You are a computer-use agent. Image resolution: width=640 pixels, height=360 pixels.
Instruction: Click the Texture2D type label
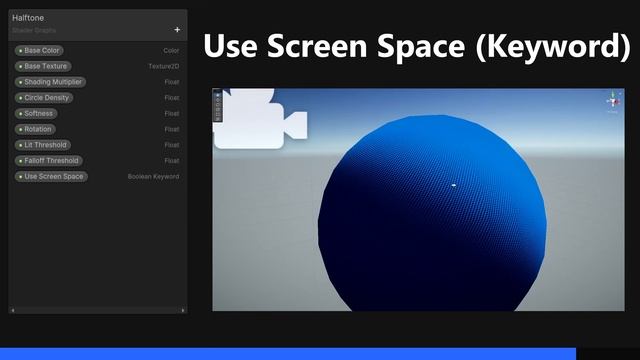pos(164,66)
